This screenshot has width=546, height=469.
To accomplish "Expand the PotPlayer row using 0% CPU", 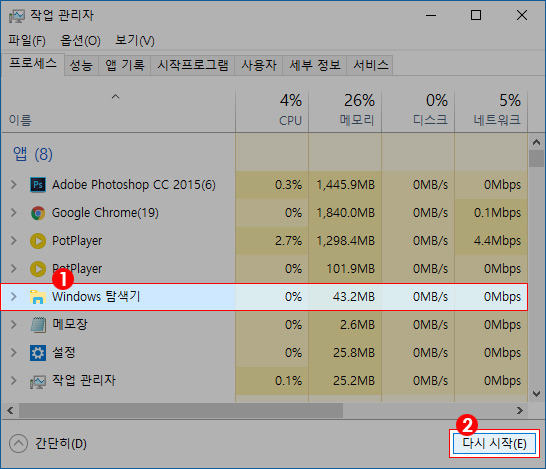I will [13, 269].
